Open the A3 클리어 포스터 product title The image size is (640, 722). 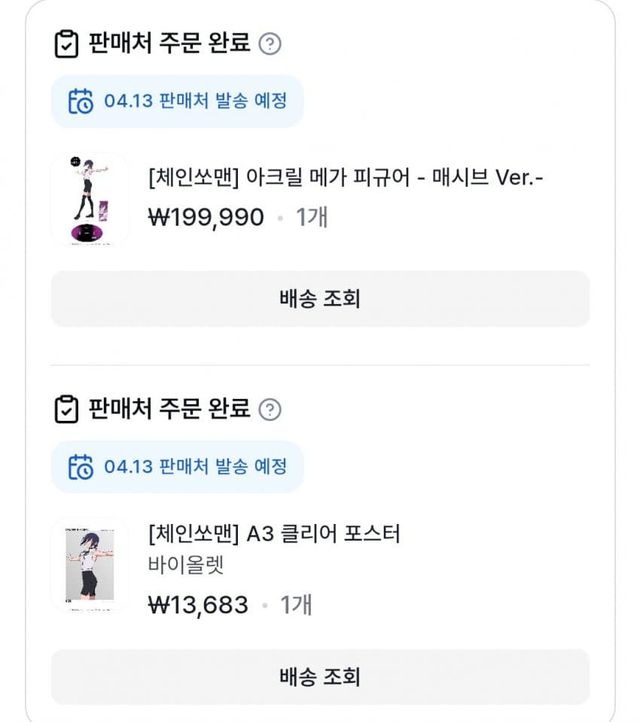pos(273,533)
